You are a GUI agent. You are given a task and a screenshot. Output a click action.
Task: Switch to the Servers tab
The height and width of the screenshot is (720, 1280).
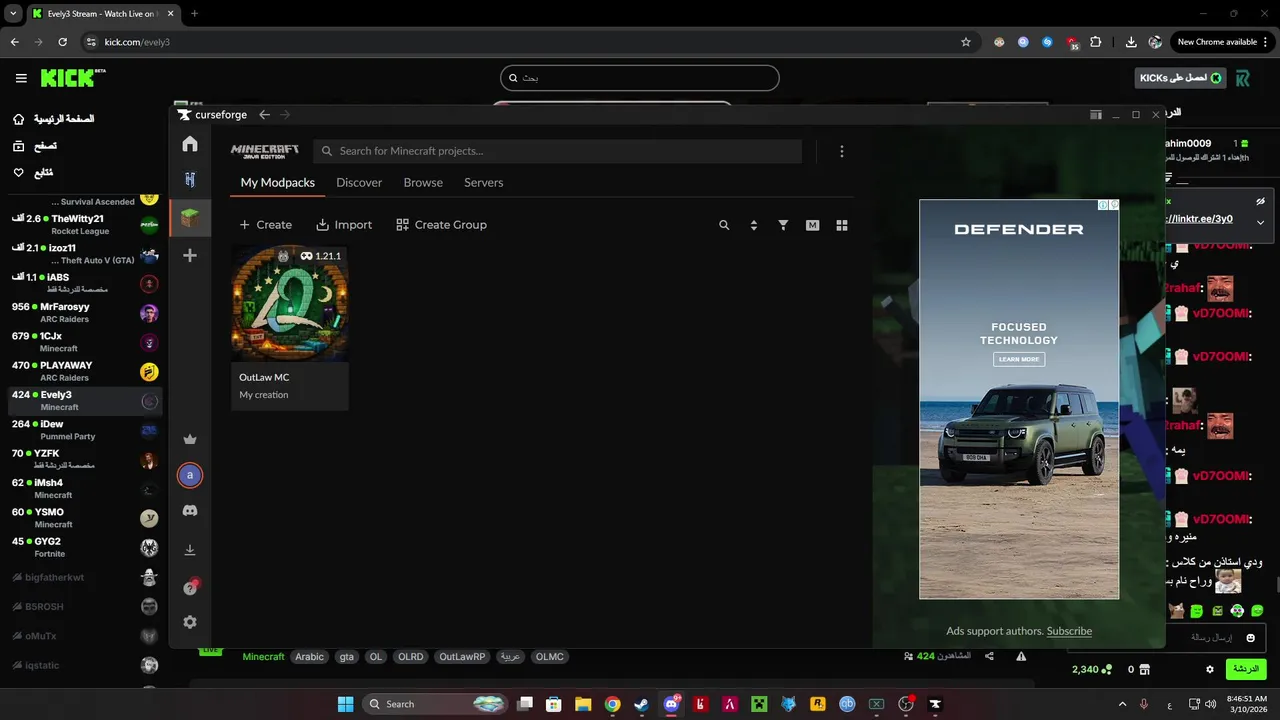click(x=483, y=183)
